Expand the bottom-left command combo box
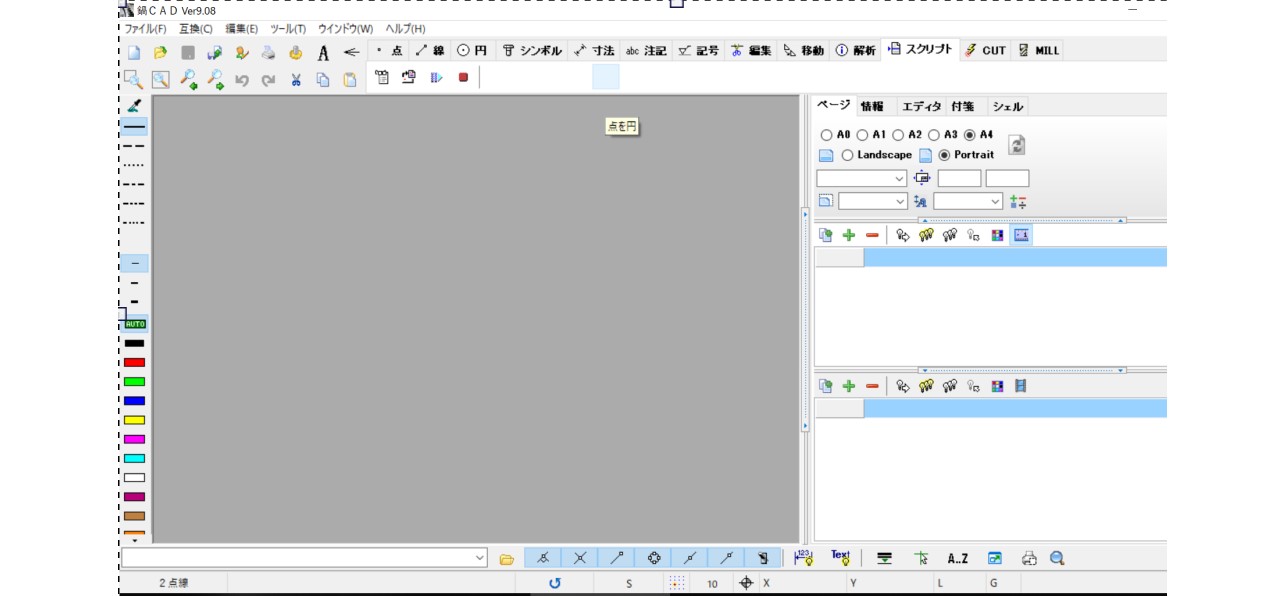 coord(480,558)
